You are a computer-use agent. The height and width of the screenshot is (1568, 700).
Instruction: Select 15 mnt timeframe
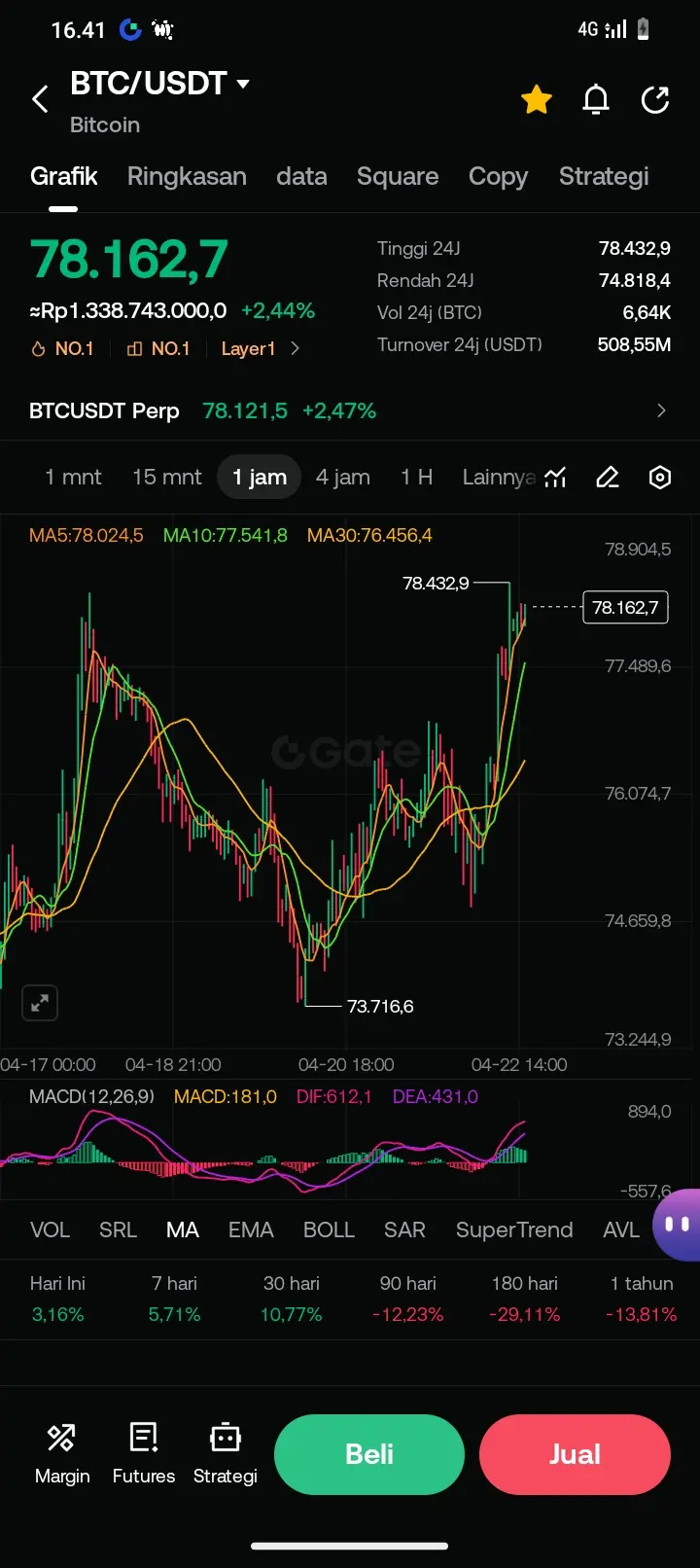pyautogui.click(x=167, y=477)
